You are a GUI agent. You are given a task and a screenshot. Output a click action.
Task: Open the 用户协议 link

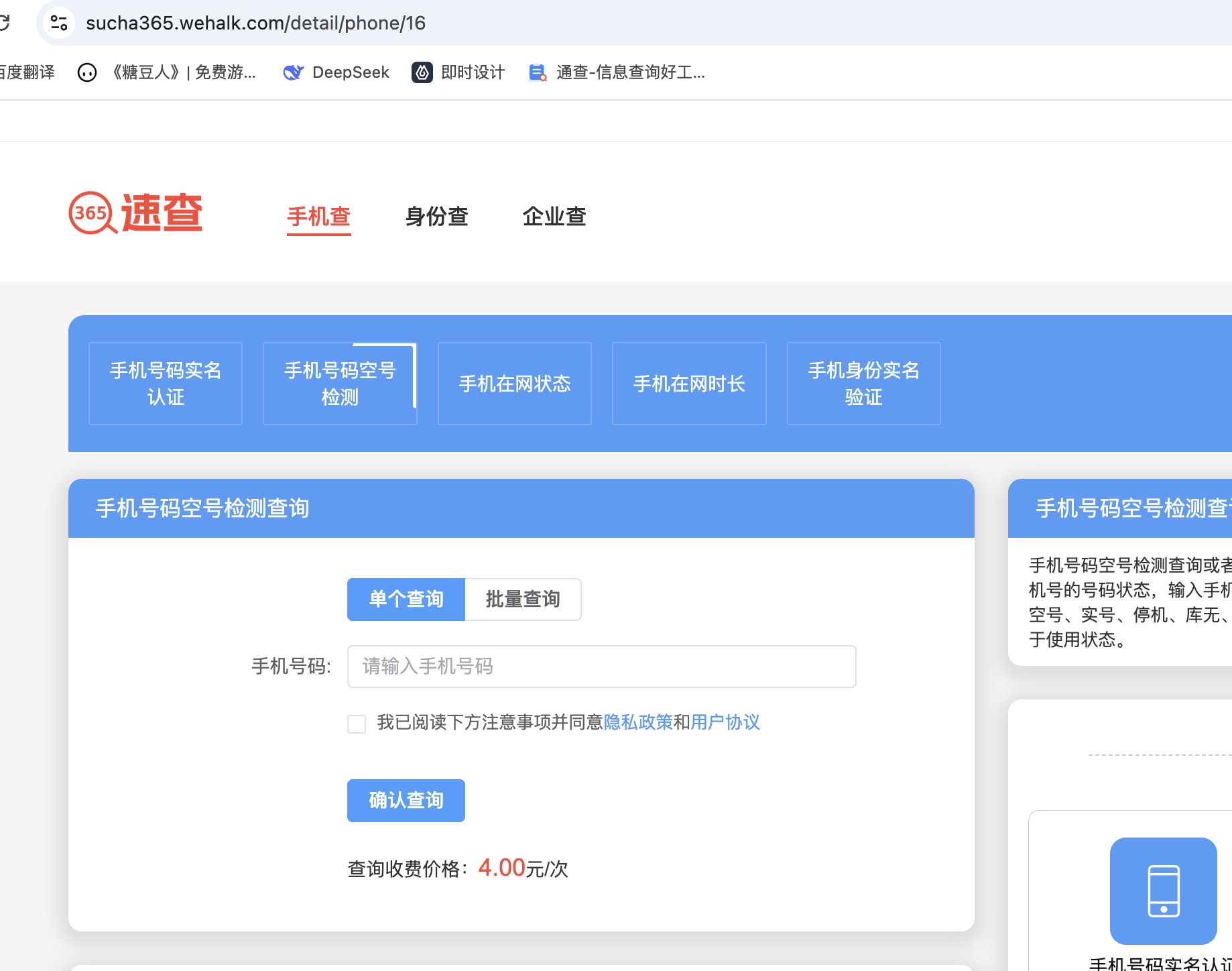pos(725,722)
